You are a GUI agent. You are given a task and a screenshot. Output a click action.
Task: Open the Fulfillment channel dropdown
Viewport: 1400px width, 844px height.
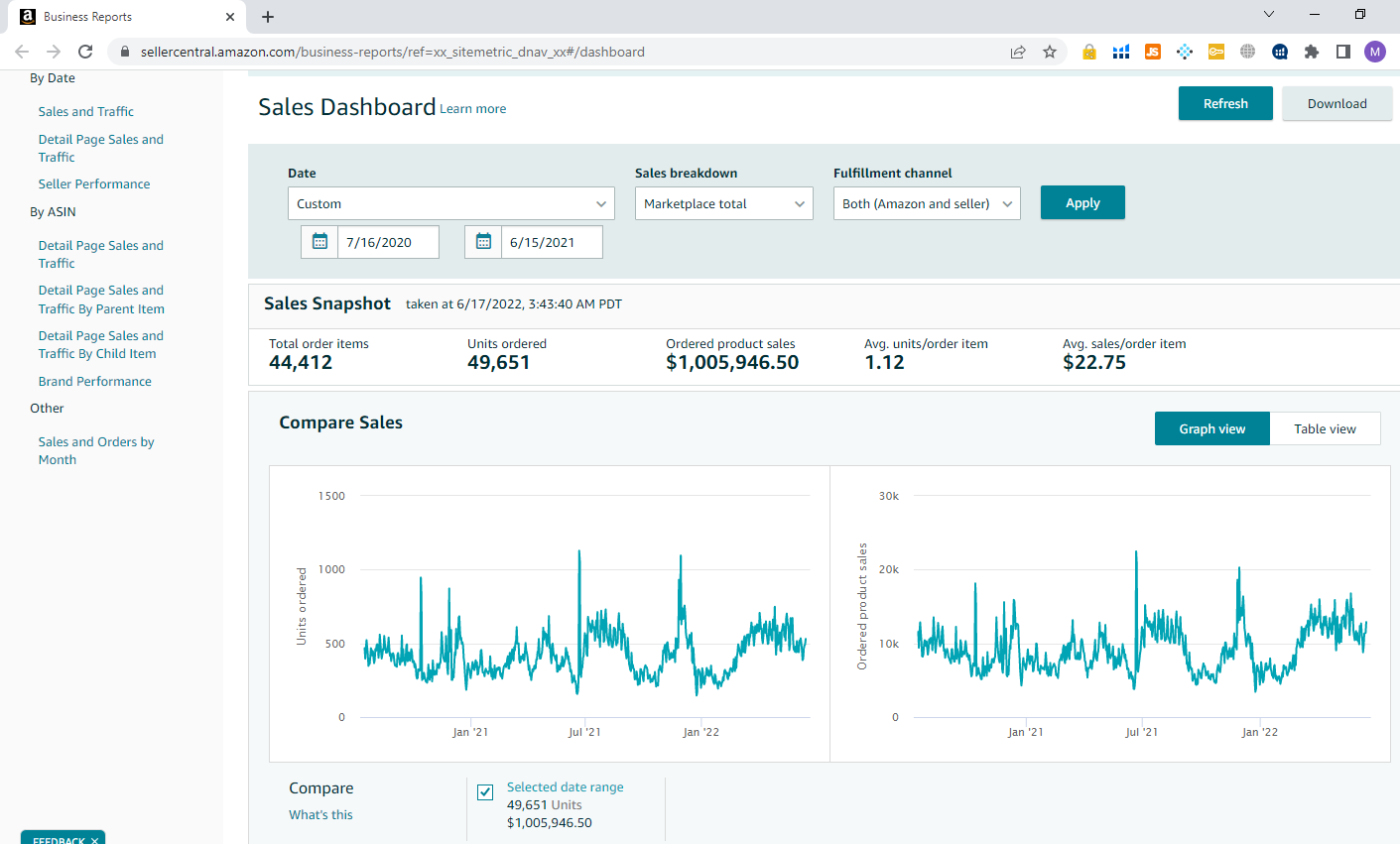click(927, 203)
